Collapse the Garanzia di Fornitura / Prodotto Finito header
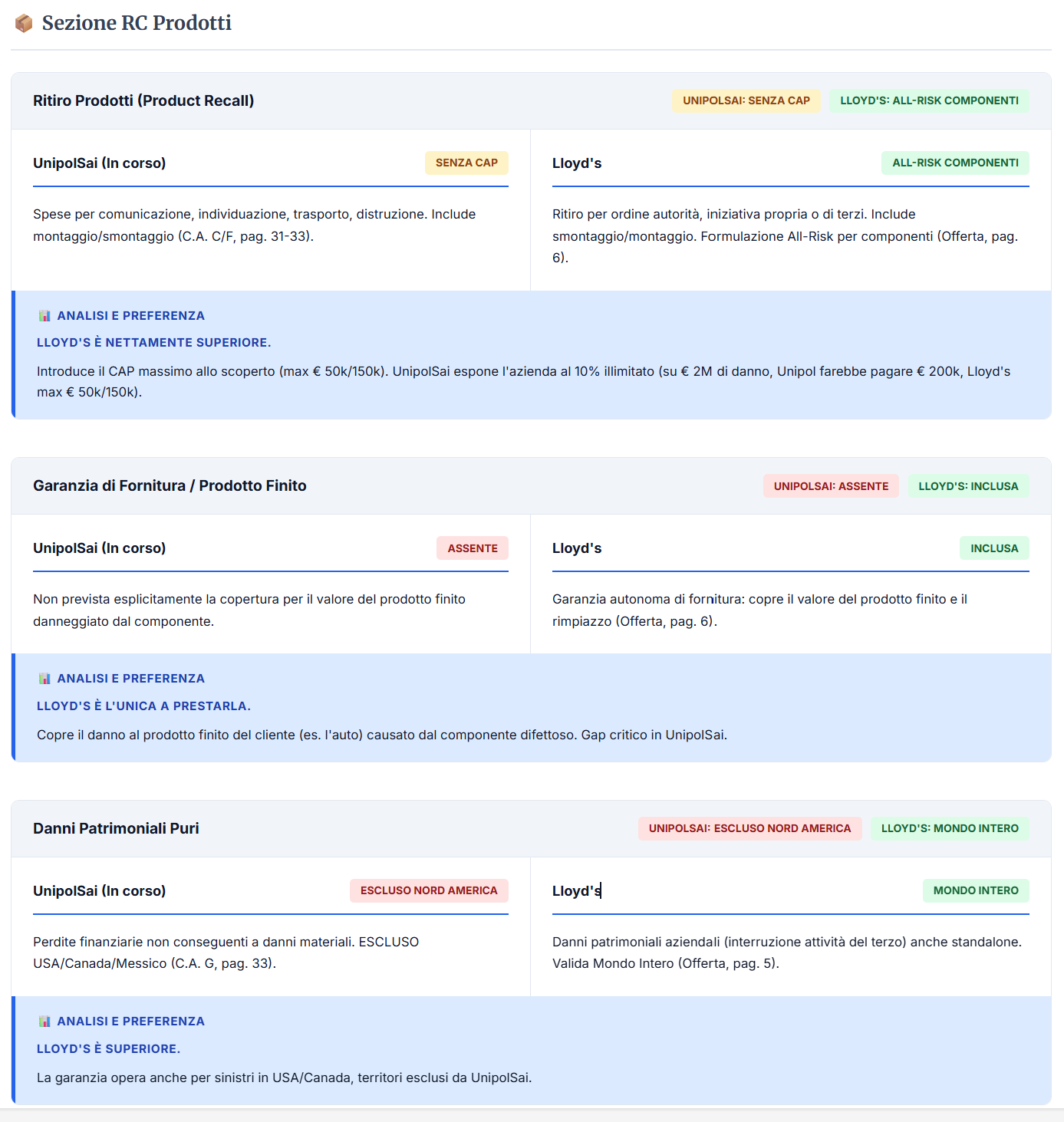Screen dimensions: 1064x1122 click(170, 485)
